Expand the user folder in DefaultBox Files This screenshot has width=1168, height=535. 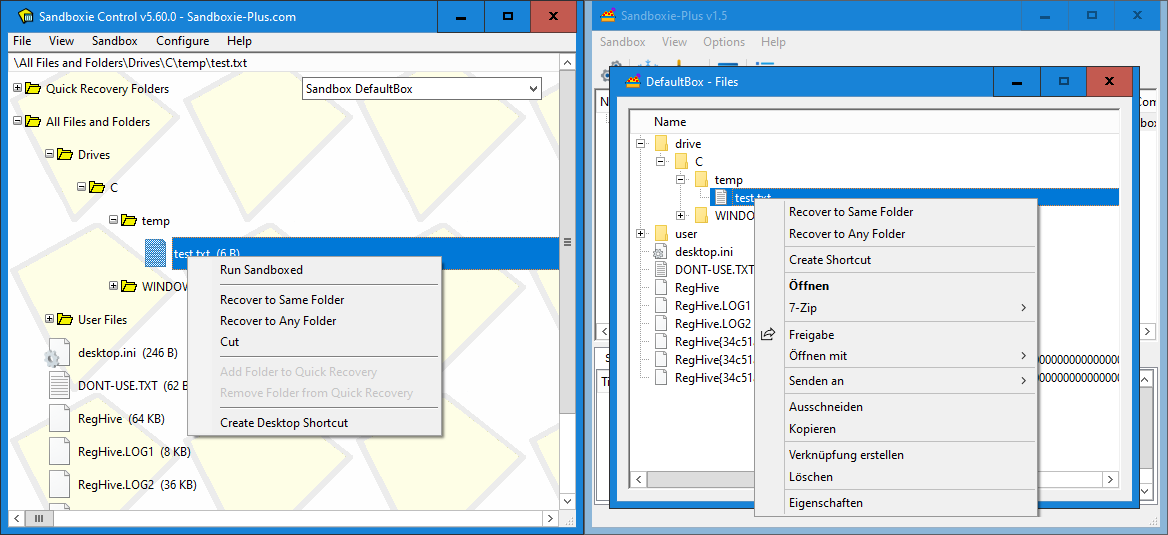641,234
